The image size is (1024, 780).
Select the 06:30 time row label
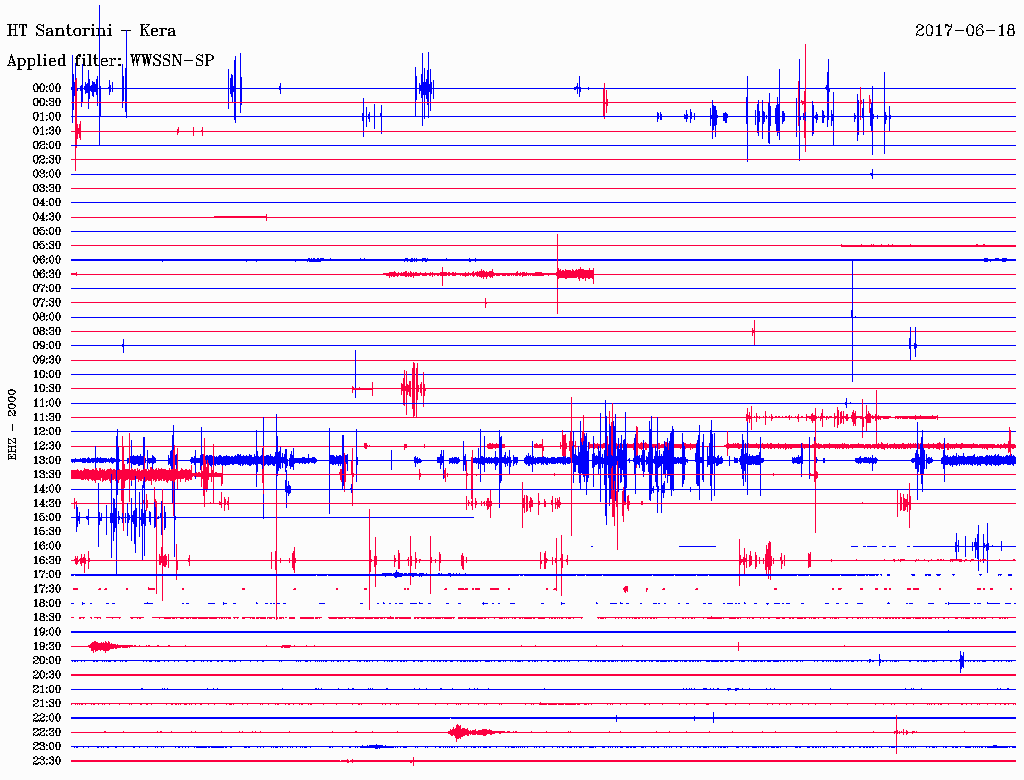click(47, 274)
